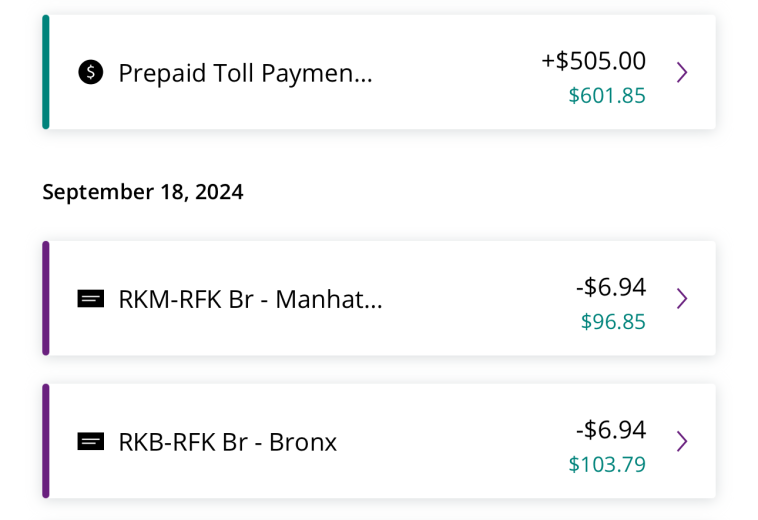Click the -$6.94 amount on Manhattan toll
This screenshot has width=758, height=520.
click(611, 287)
